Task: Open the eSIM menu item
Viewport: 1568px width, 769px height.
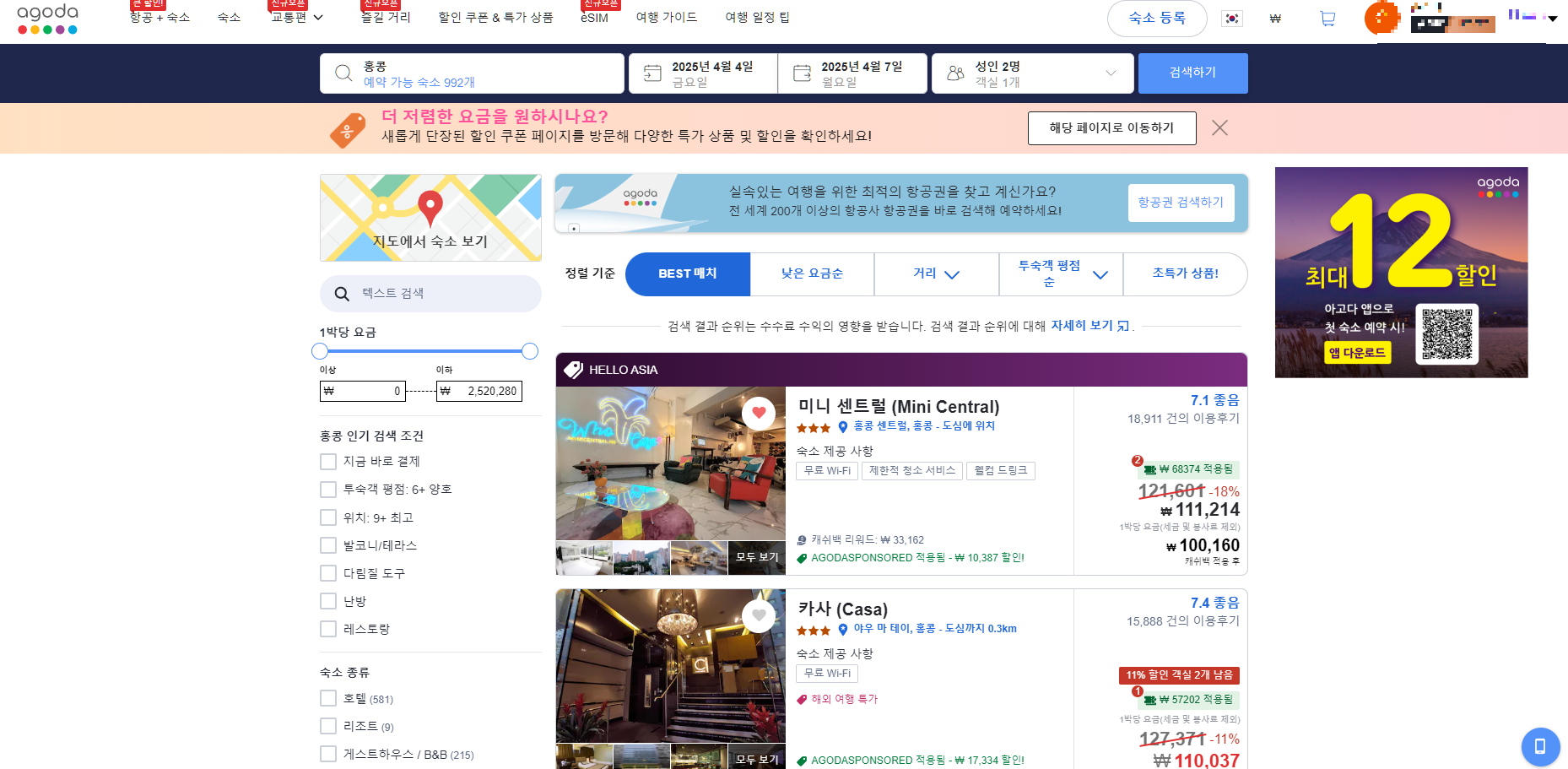Action: tap(594, 18)
